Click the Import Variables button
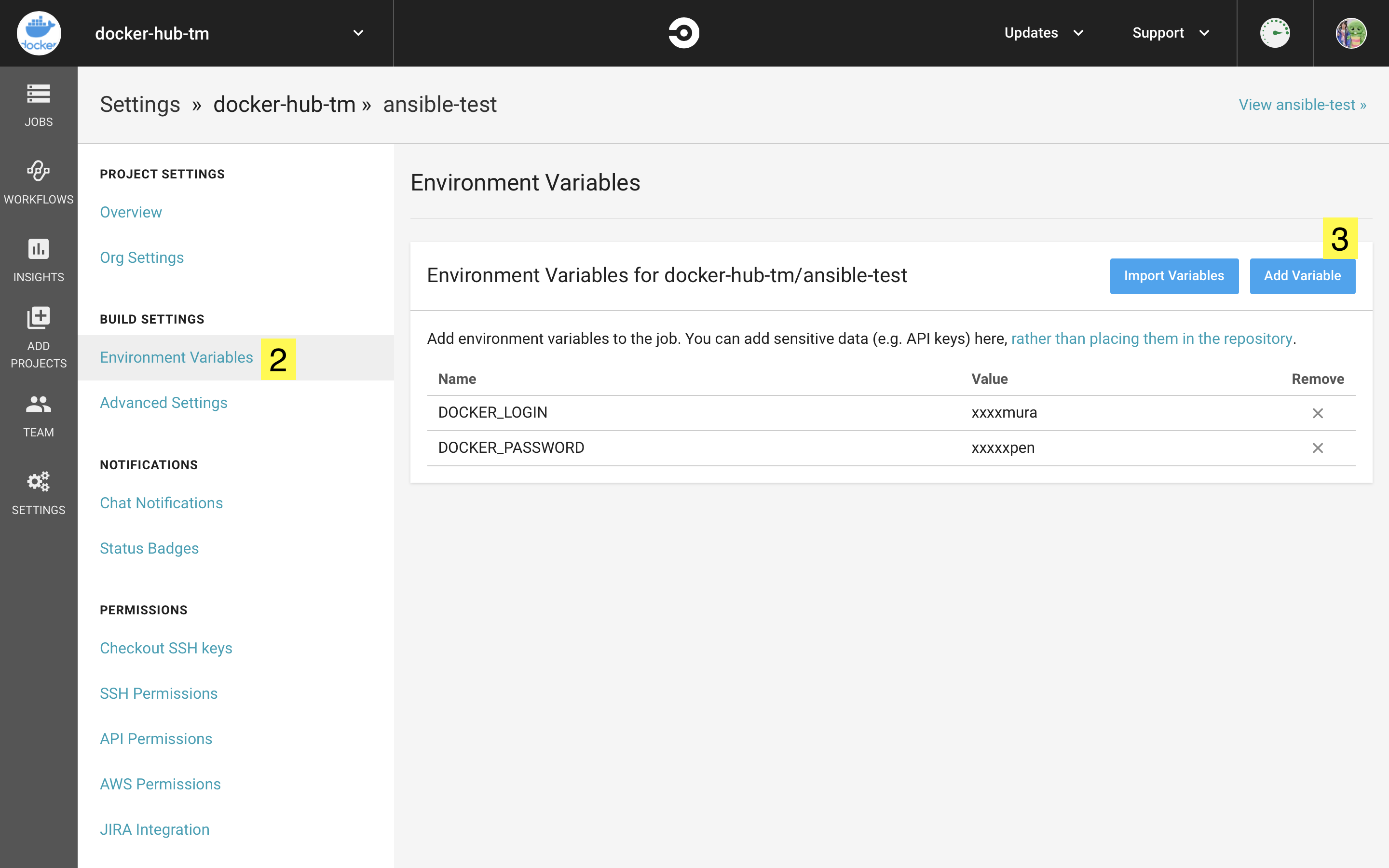 pyautogui.click(x=1174, y=276)
